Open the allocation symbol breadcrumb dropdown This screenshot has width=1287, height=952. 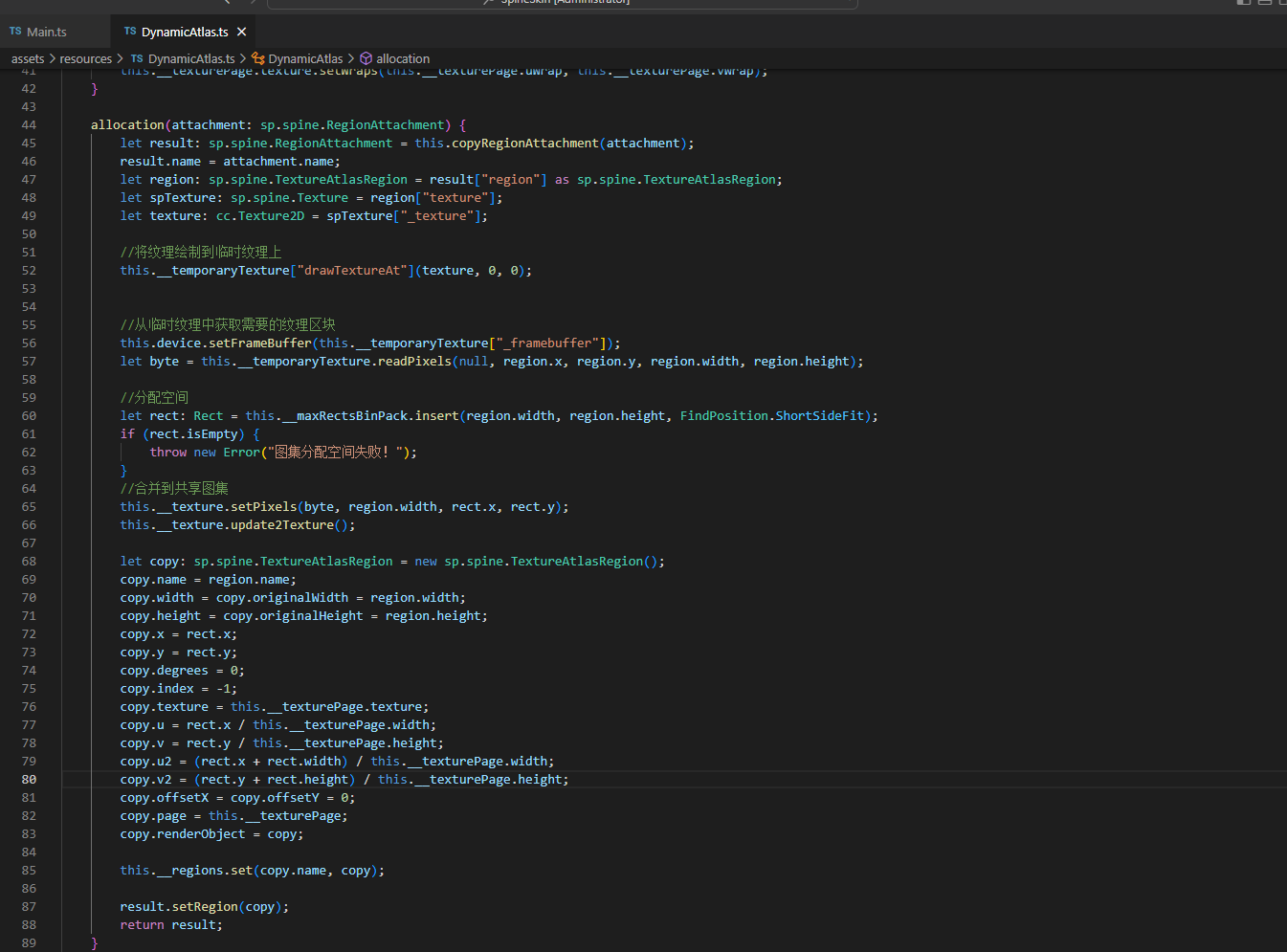click(403, 58)
